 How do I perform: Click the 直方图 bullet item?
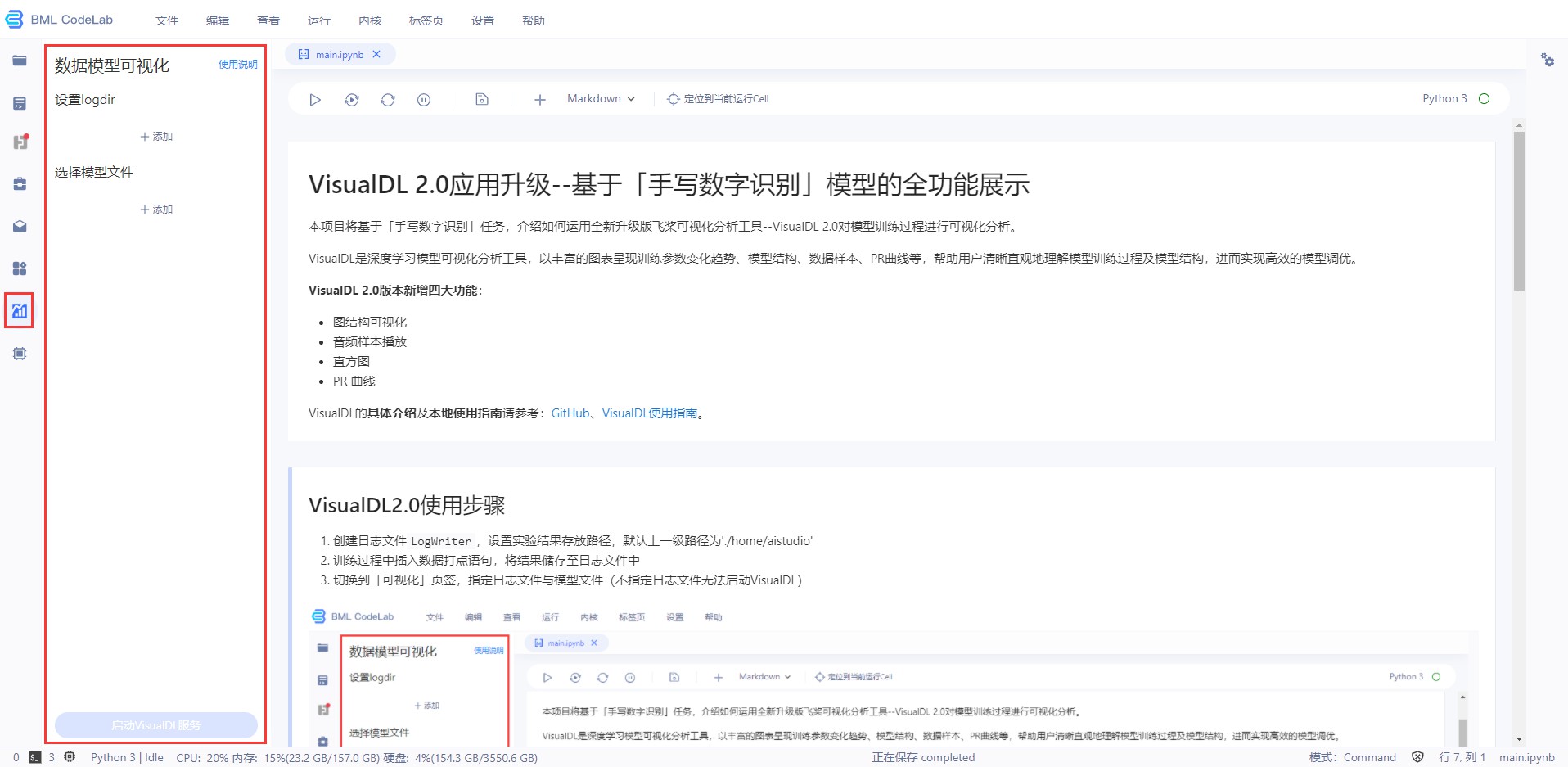[x=351, y=362]
